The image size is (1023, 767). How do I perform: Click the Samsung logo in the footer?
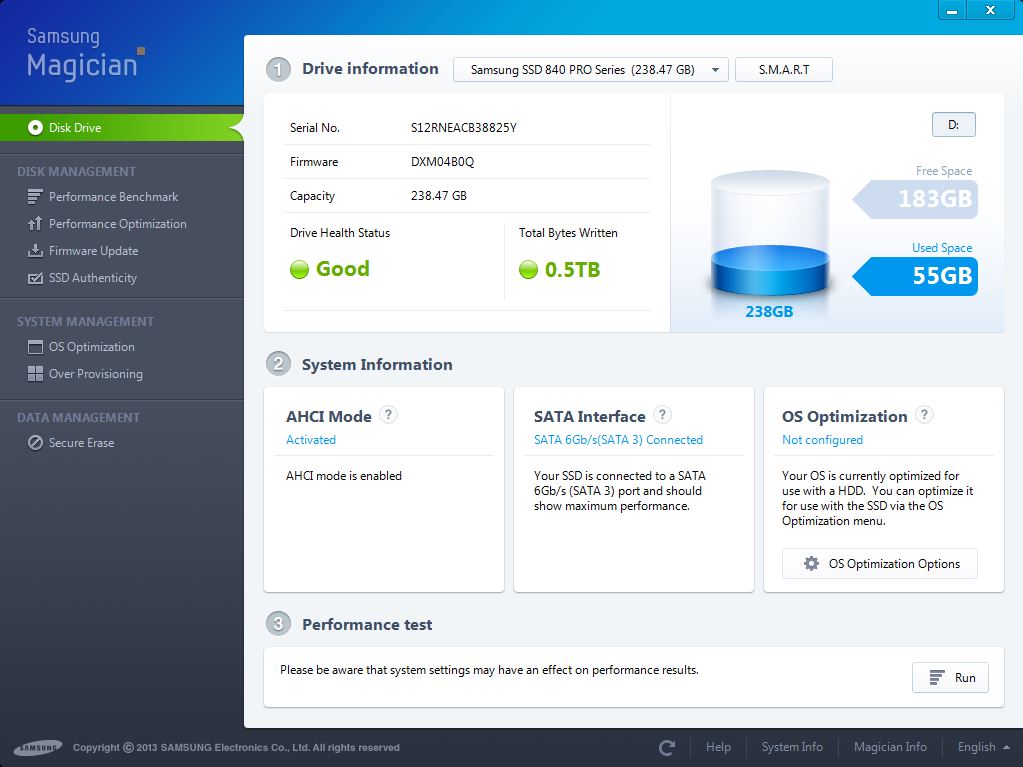38,747
